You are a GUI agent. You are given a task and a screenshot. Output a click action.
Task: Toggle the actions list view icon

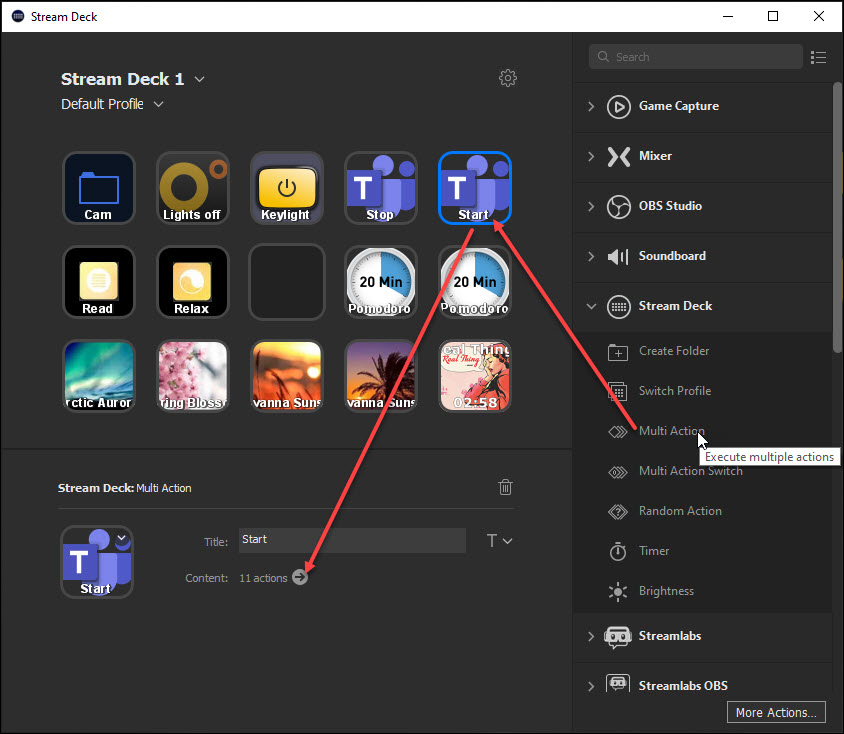(x=818, y=57)
